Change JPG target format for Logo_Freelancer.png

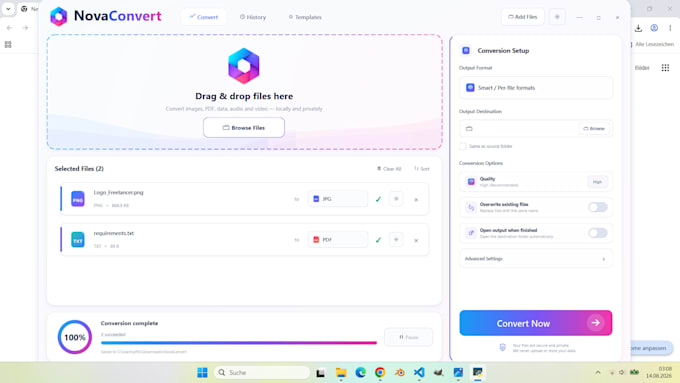pos(337,199)
